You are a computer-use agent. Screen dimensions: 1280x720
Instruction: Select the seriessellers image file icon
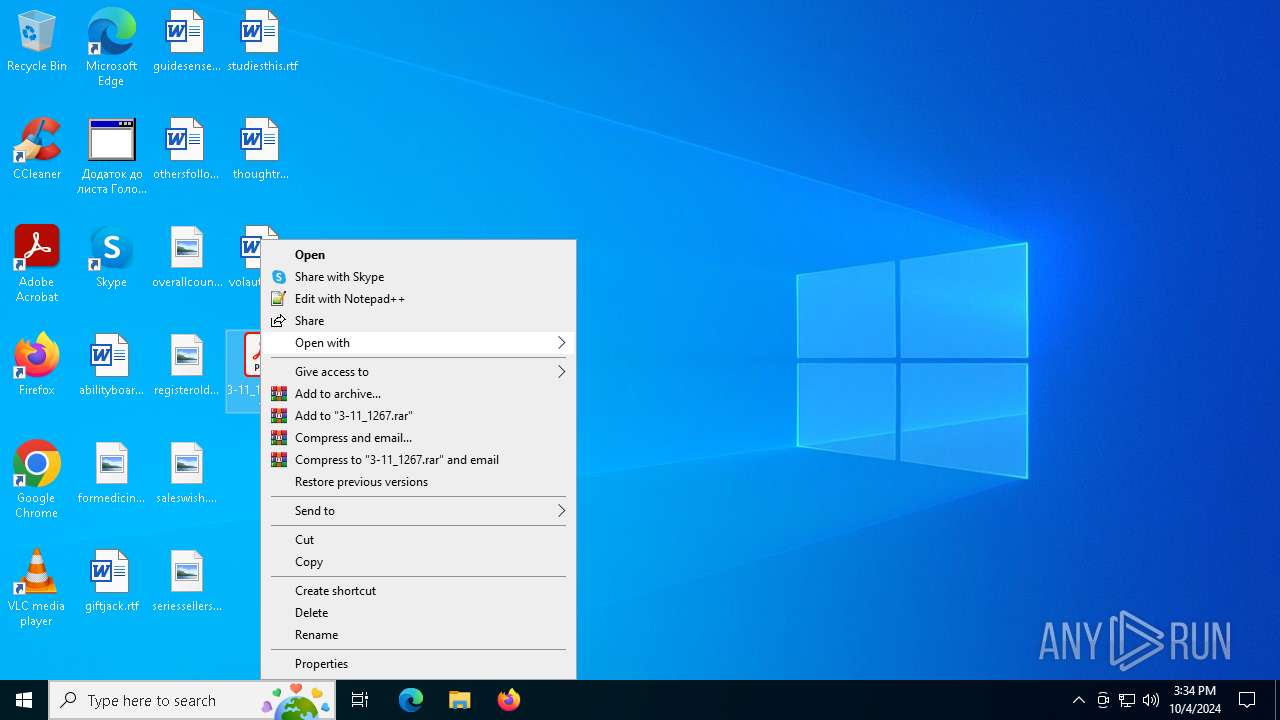coord(186,582)
